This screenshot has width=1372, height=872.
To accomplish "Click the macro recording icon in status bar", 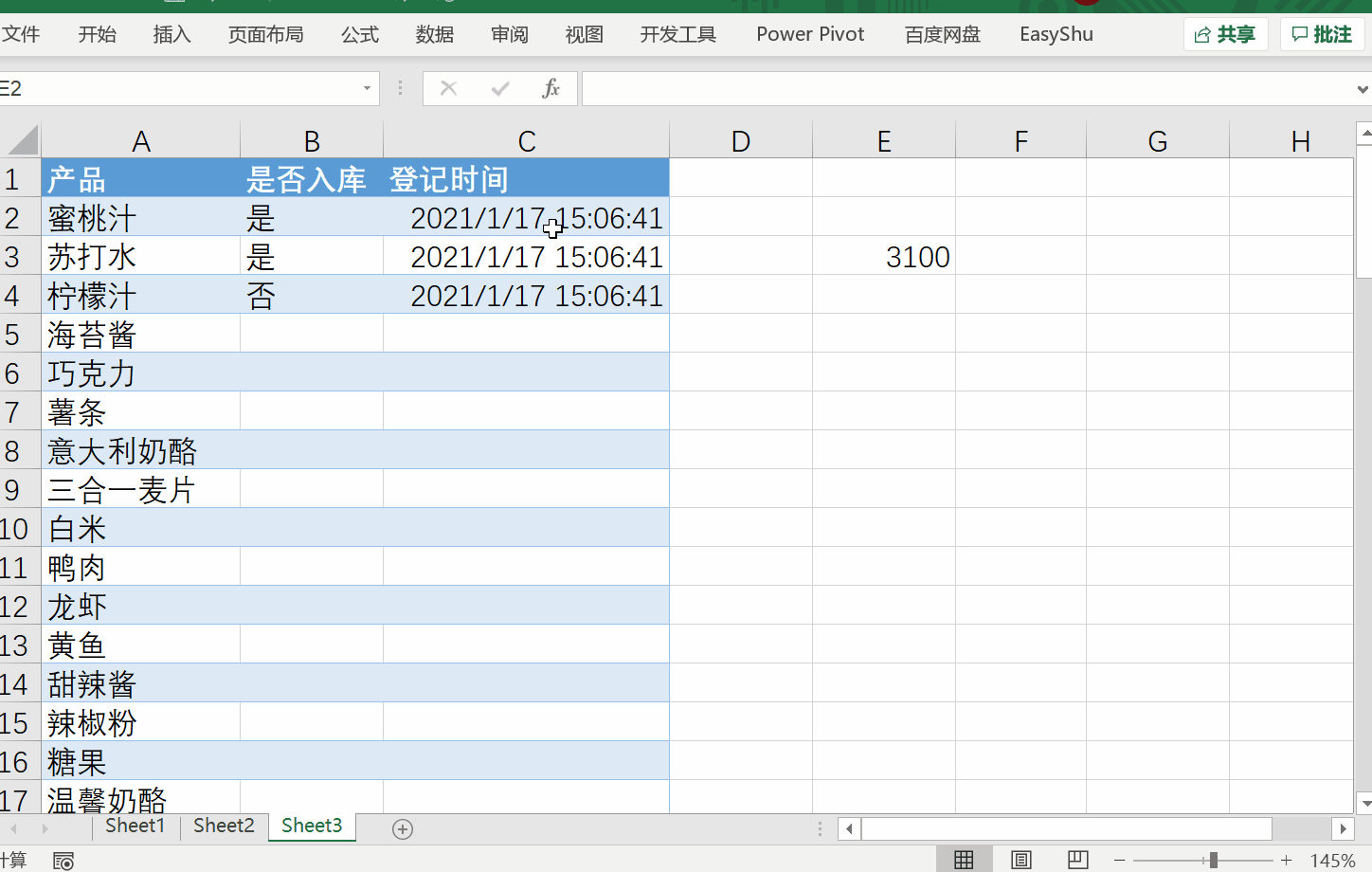I will click(x=63, y=861).
